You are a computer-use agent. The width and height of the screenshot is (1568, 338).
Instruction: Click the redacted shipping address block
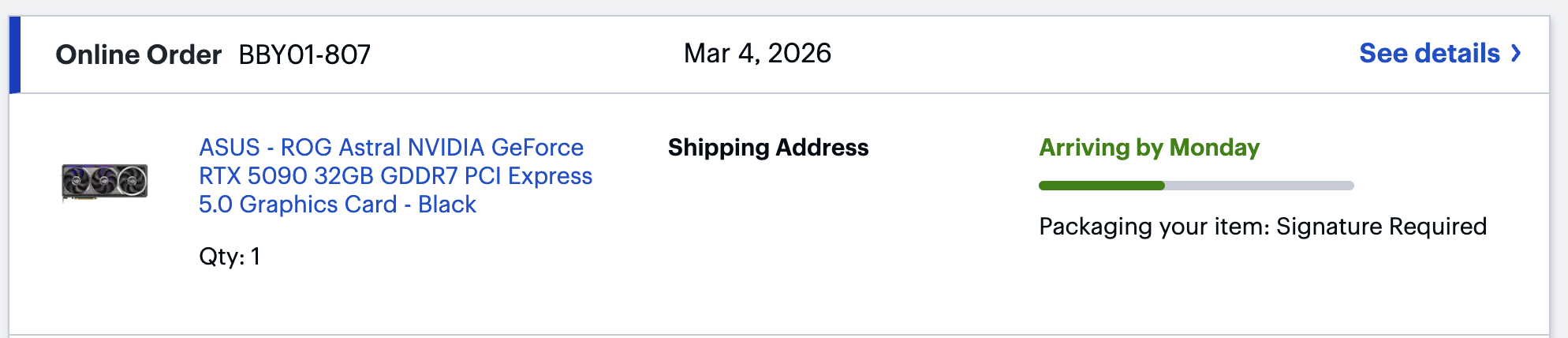pyautogui.click(x=803, y=221)
